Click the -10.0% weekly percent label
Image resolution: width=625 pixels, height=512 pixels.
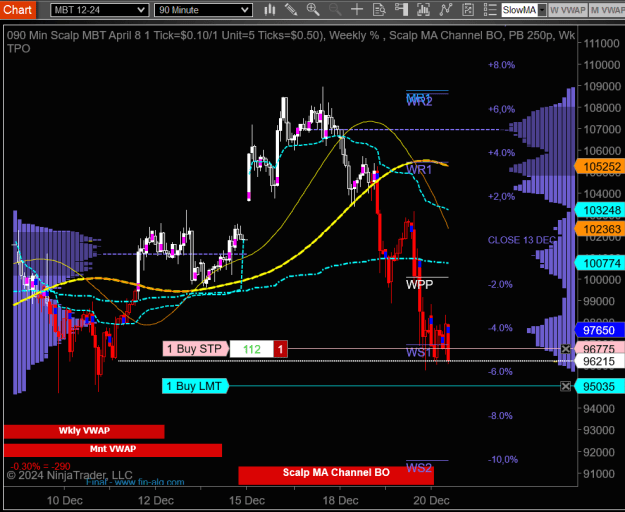[503, 459]
